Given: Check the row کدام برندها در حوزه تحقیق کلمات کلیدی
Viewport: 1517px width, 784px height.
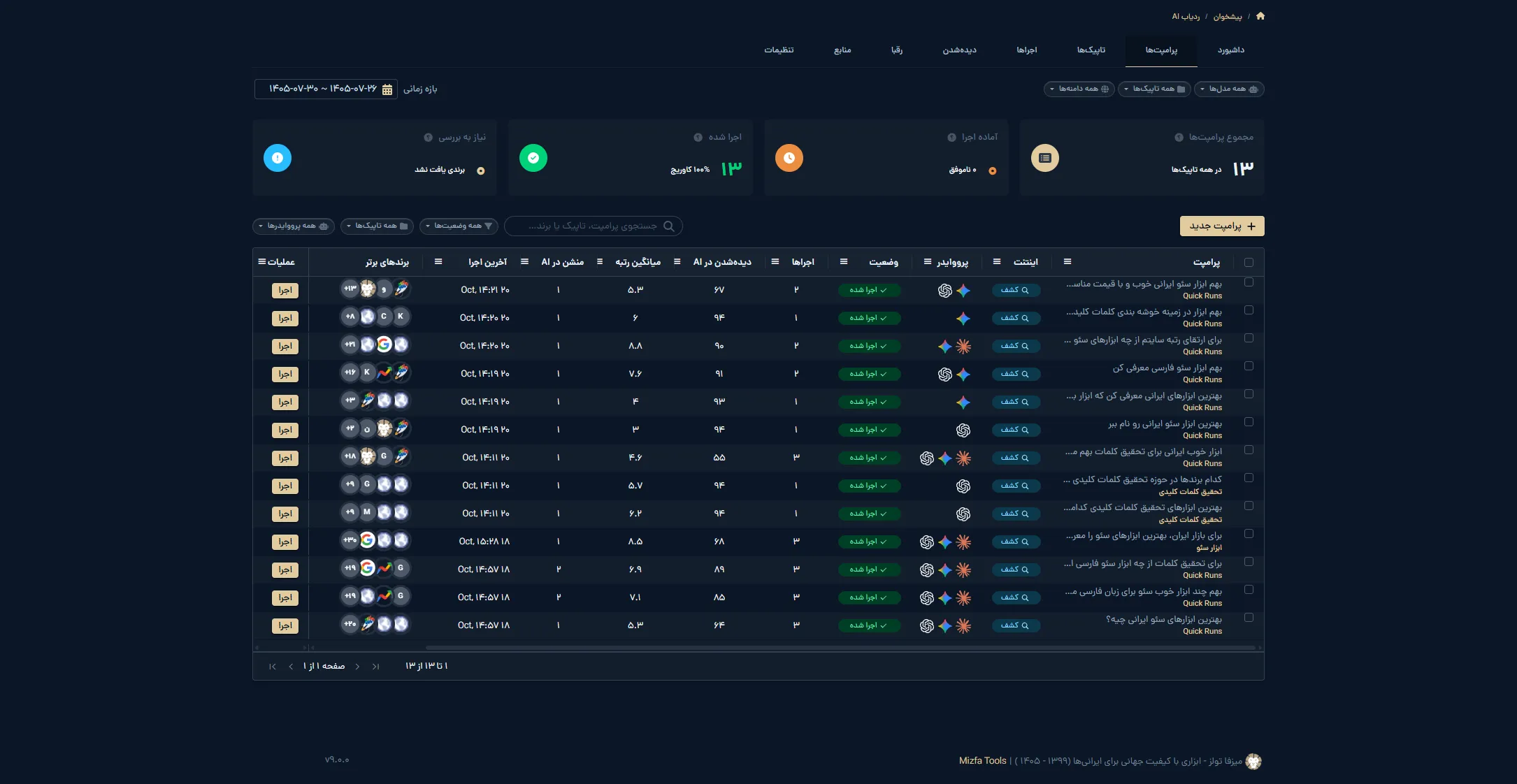Looking at the screenshot, I should point(1249,478).
